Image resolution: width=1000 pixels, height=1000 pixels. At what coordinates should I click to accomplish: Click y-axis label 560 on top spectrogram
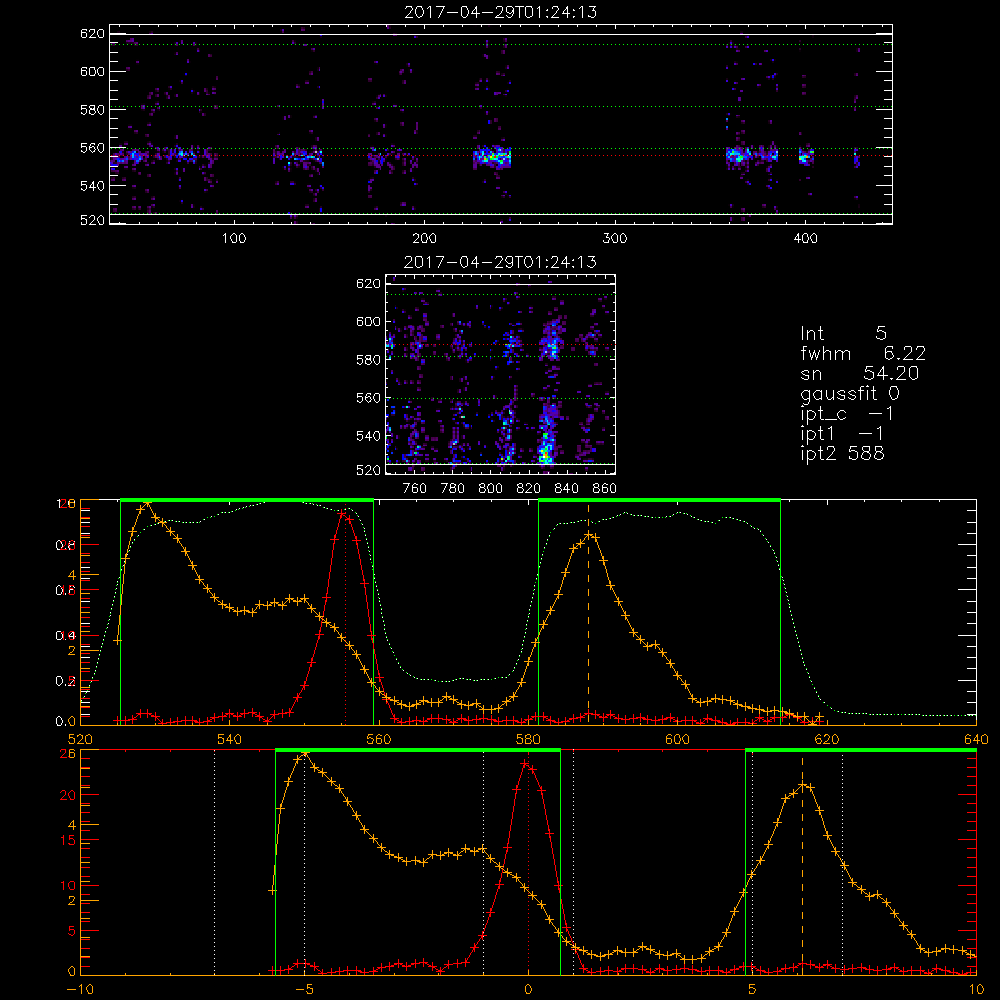pyautogui.click(x=92, y=148)
